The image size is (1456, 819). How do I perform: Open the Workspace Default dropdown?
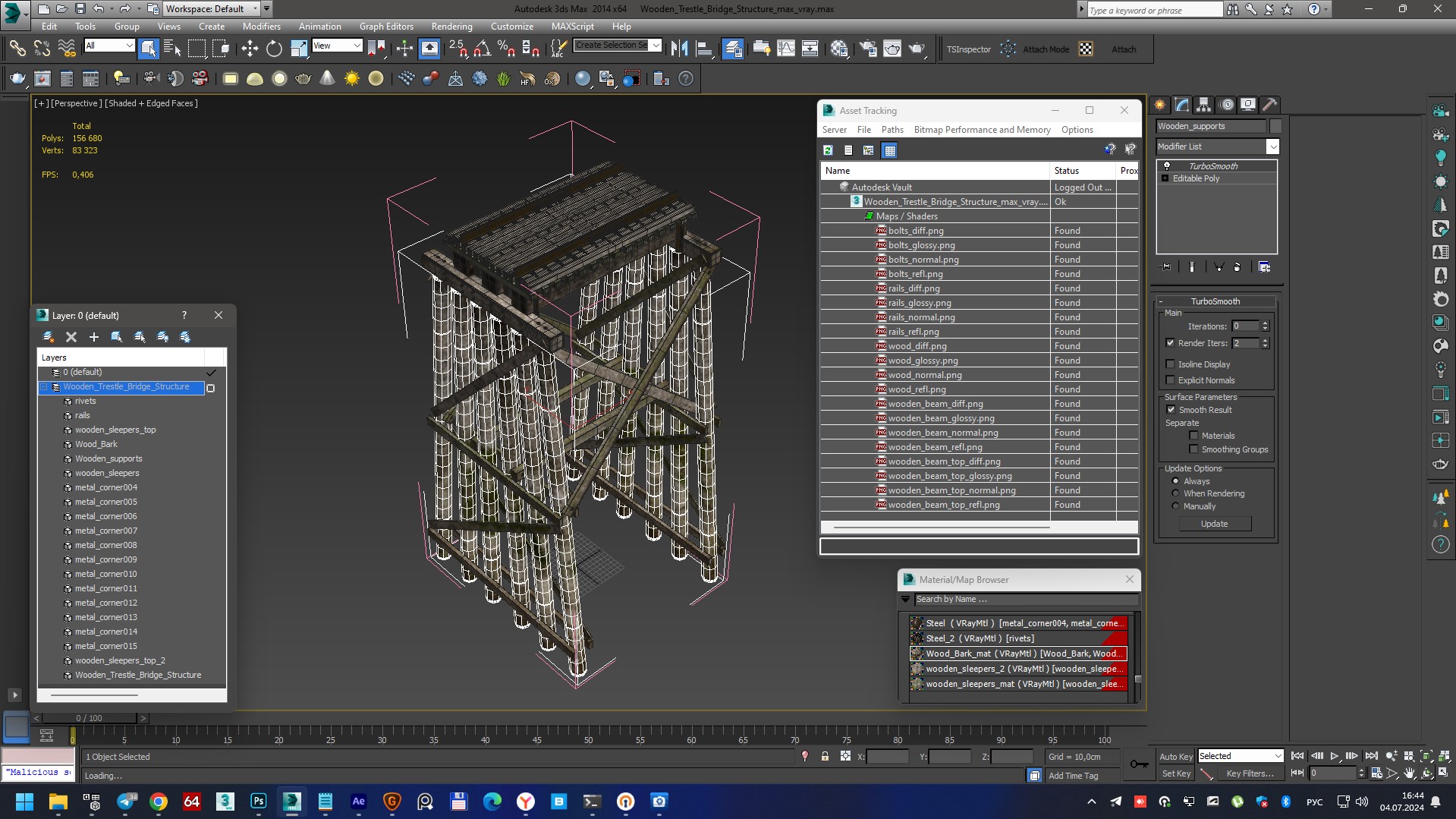(212, 9)
